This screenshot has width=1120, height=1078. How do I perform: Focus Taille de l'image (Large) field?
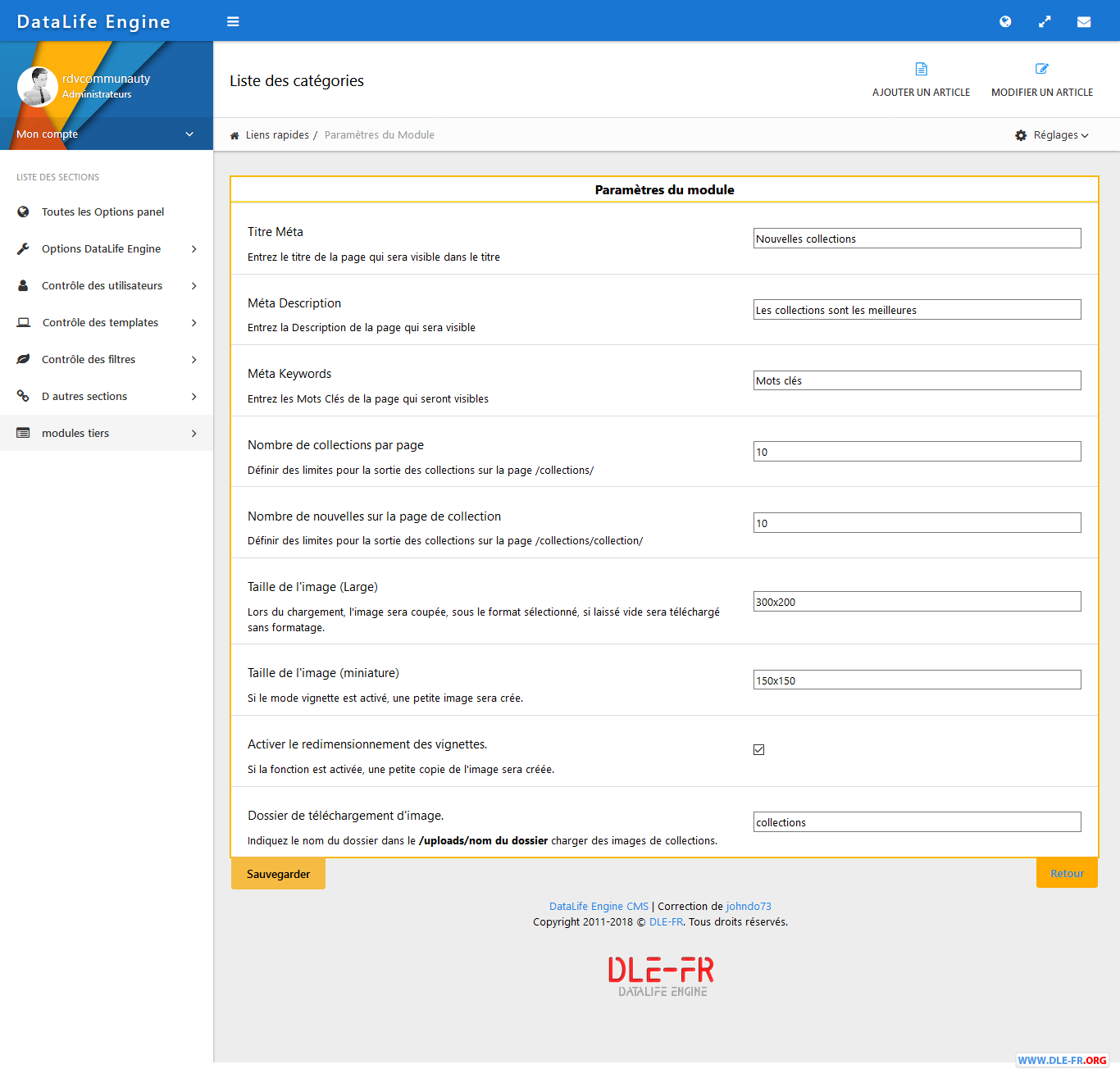point(917,602)
